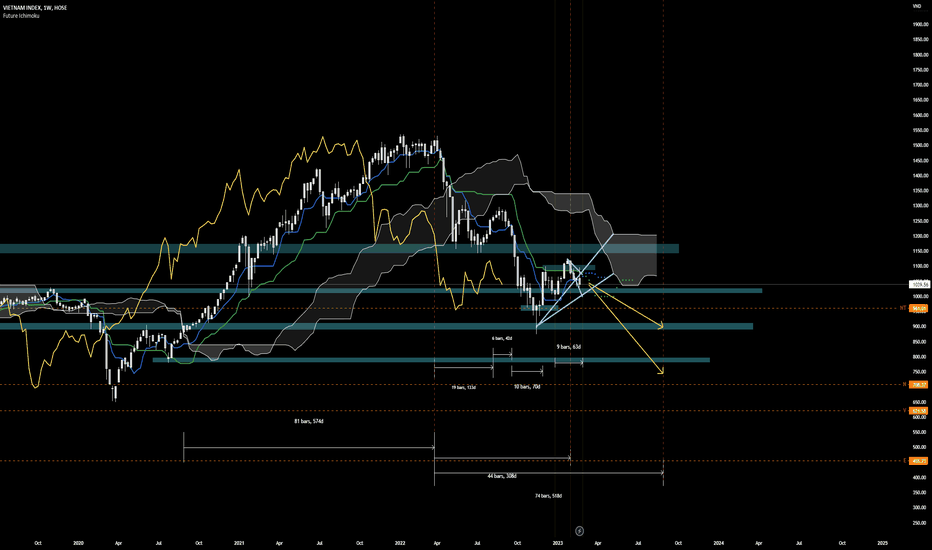This screenshot has height=550, width=932.
Task: Click the orange V level price tag
Action: tap(920, 411)
